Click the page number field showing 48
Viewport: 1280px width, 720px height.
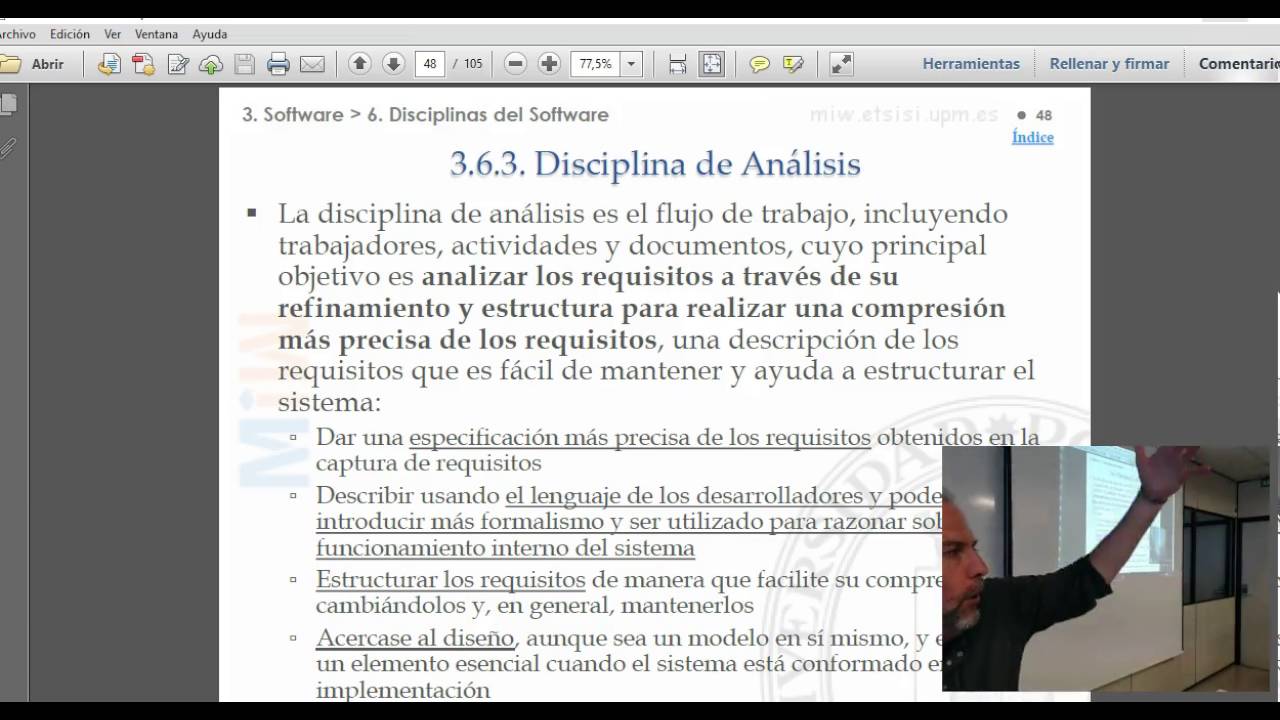tap(429, 64)
